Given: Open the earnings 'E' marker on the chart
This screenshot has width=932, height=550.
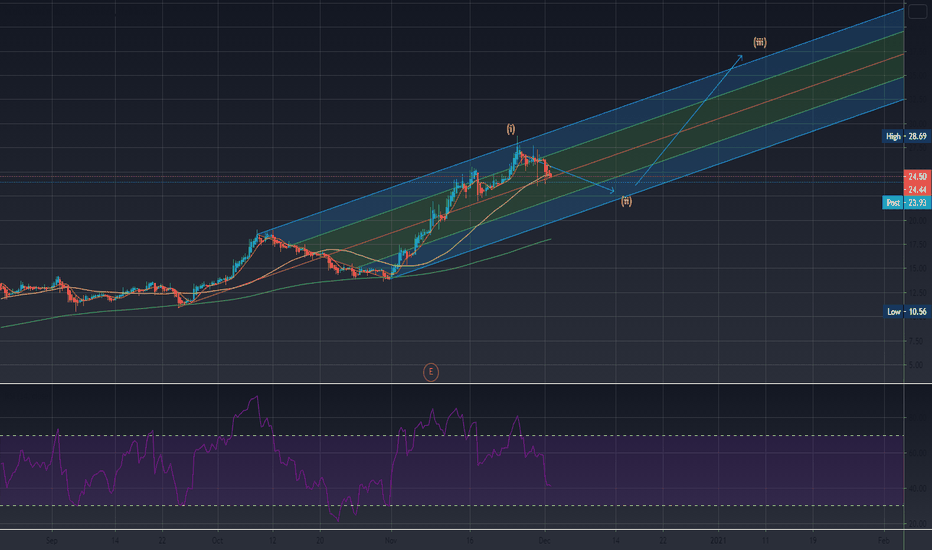Looking at the screenshot, I should click(x=431, y=372).
